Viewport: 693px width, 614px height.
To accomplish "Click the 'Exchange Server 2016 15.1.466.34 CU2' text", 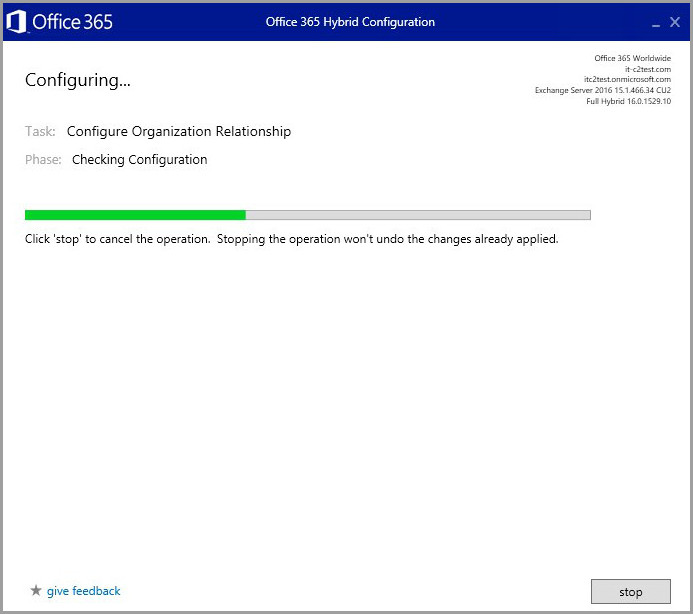I will pos(603,90).
